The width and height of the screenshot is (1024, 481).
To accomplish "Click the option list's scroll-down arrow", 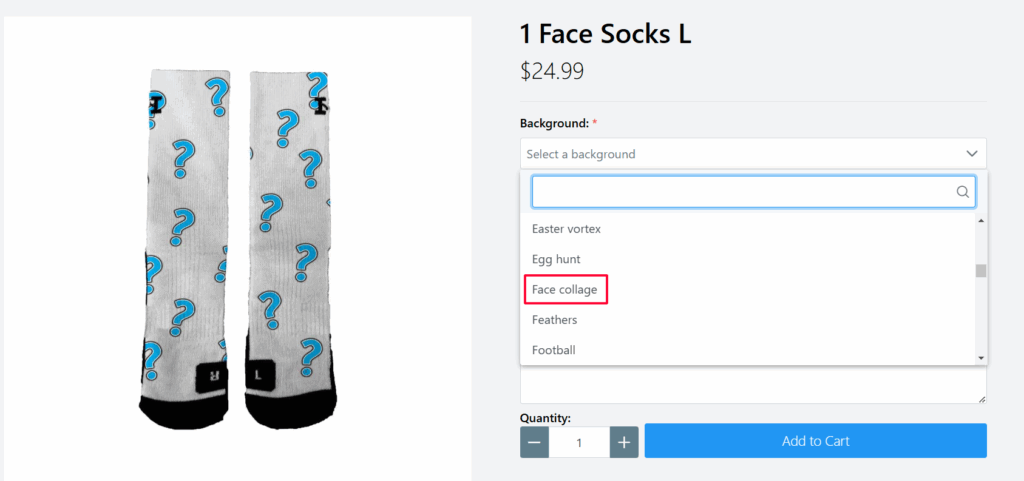I will (981, 358).
